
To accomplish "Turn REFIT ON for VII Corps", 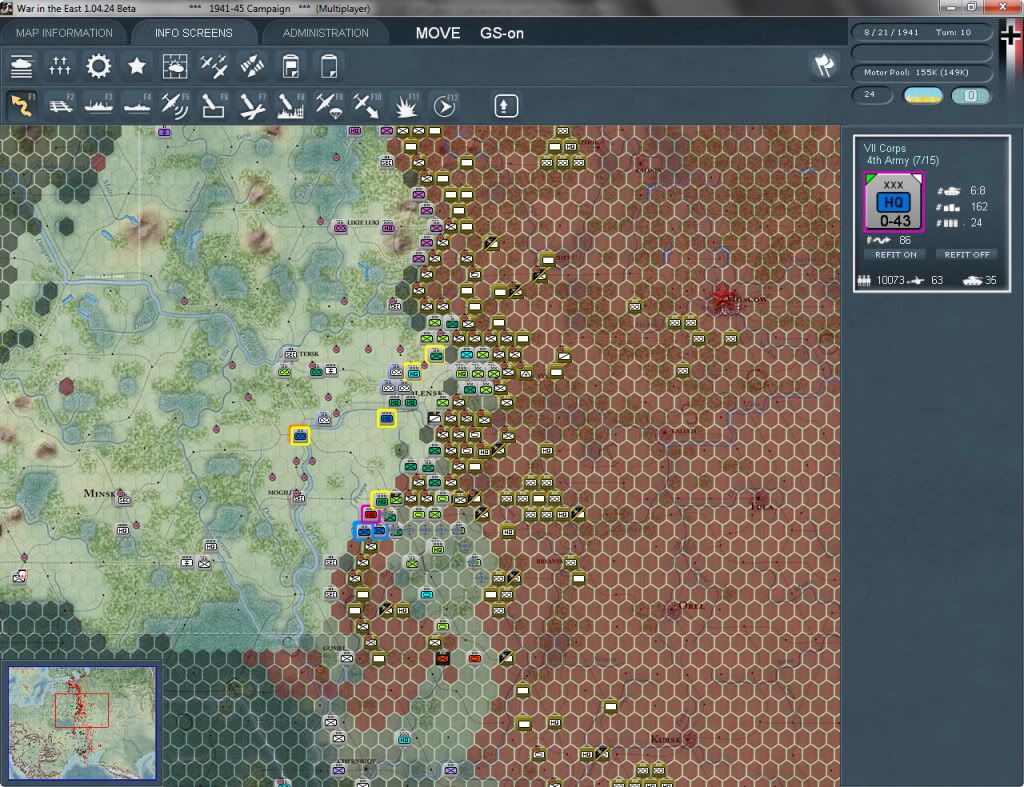I will 895,255.
